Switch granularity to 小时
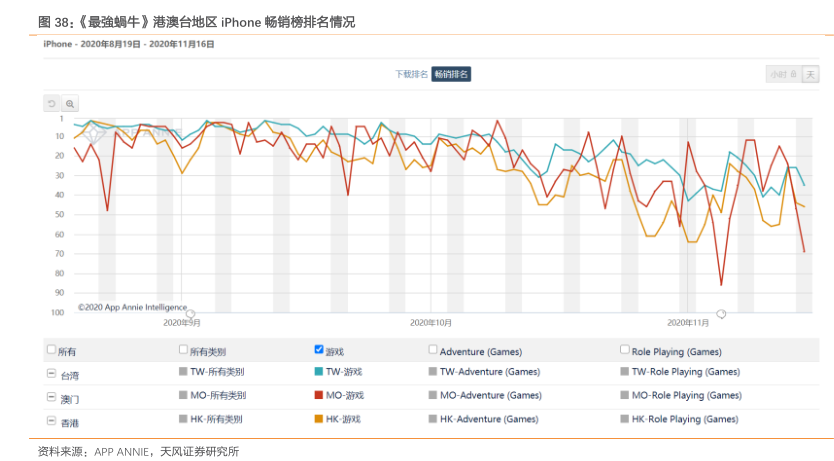This screenshot has width=834, height=461. click(781, 74)
